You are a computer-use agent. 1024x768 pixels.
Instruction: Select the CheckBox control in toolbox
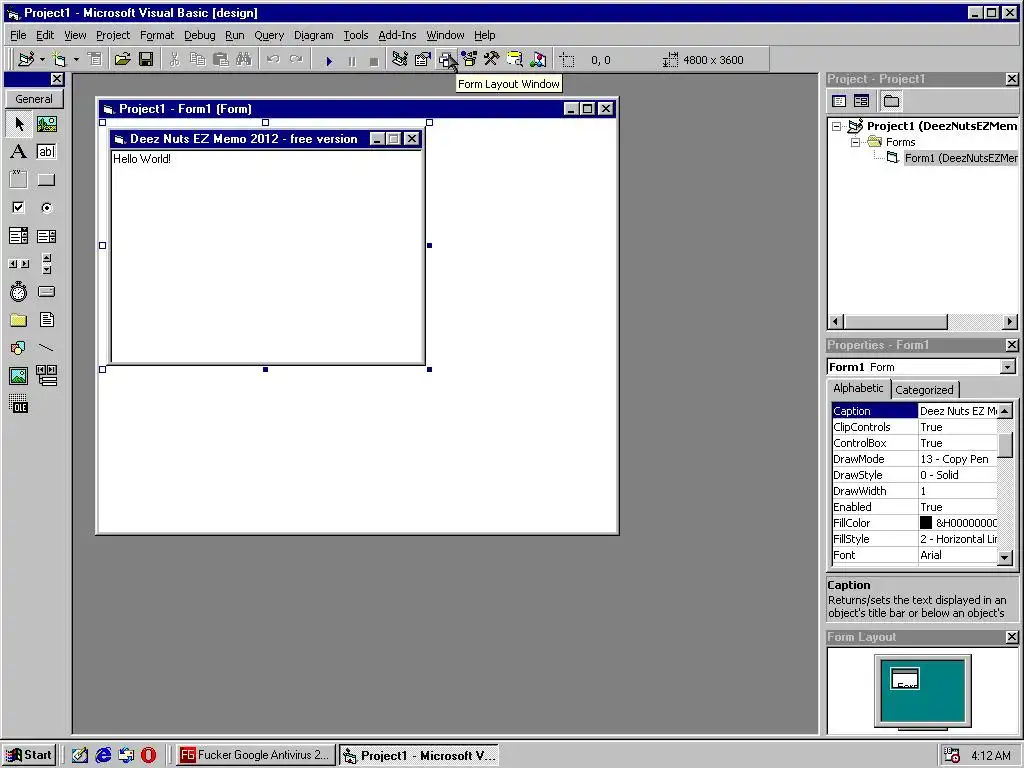[18, 208]
